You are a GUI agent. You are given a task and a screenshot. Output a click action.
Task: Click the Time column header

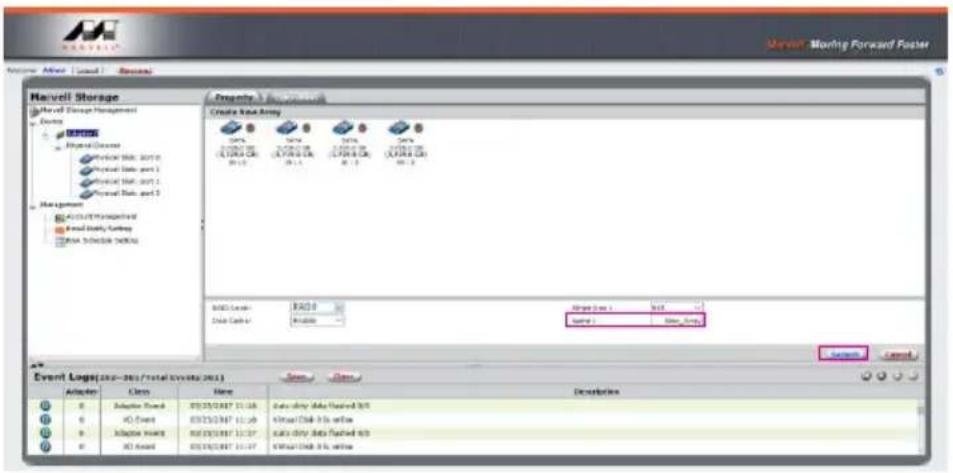pyautogui.click(x=223, y=392)
